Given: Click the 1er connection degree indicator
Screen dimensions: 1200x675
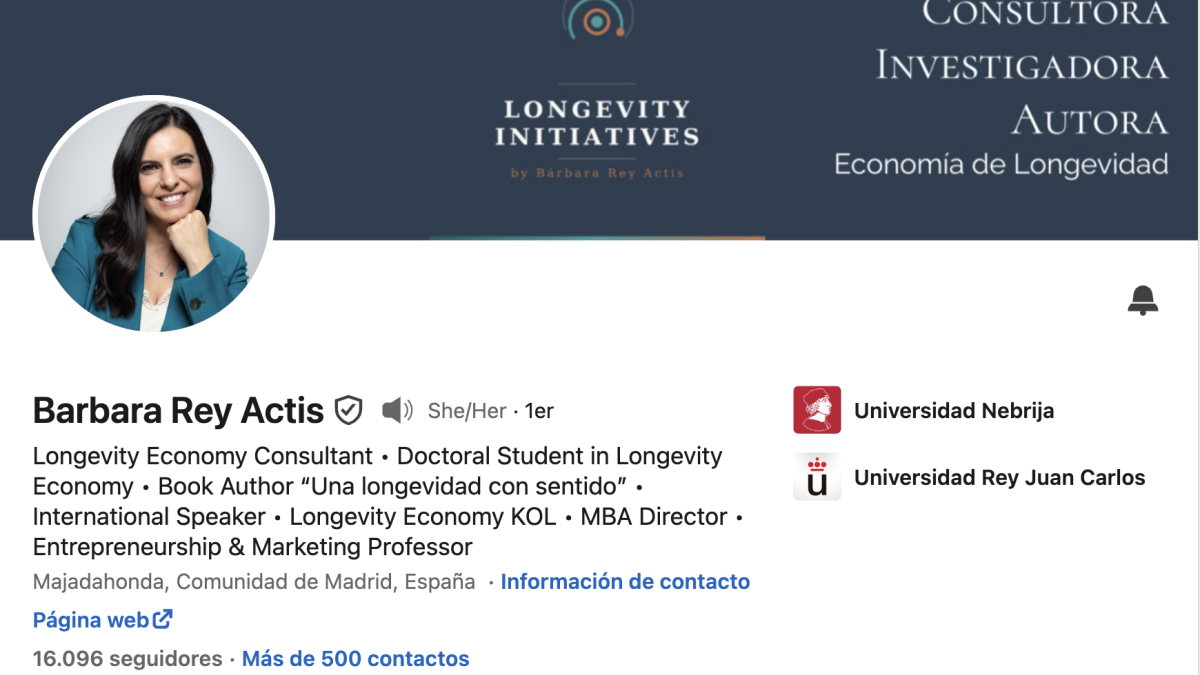Looking at the screenshot, I should pyautogui.click(x=539, y=410).
